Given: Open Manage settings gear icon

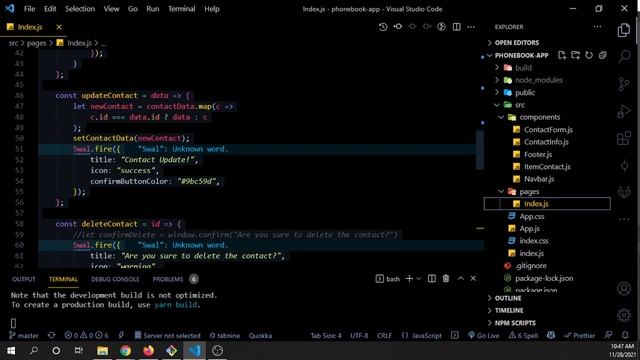Looking at the screenshot, I should click(624, 315).
